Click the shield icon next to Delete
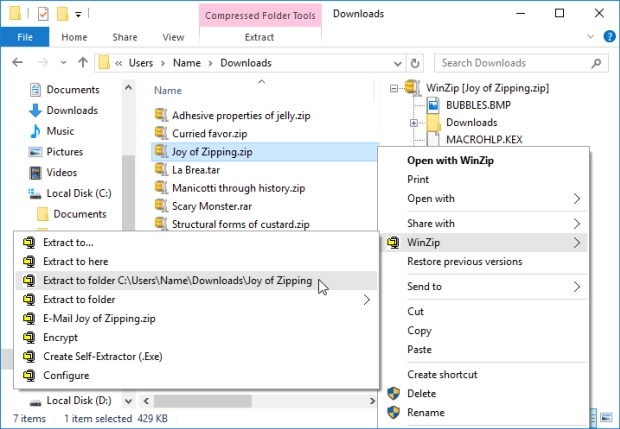Viewport: 620px width, 429px height. pyautogui.click(x=394, y=393)
